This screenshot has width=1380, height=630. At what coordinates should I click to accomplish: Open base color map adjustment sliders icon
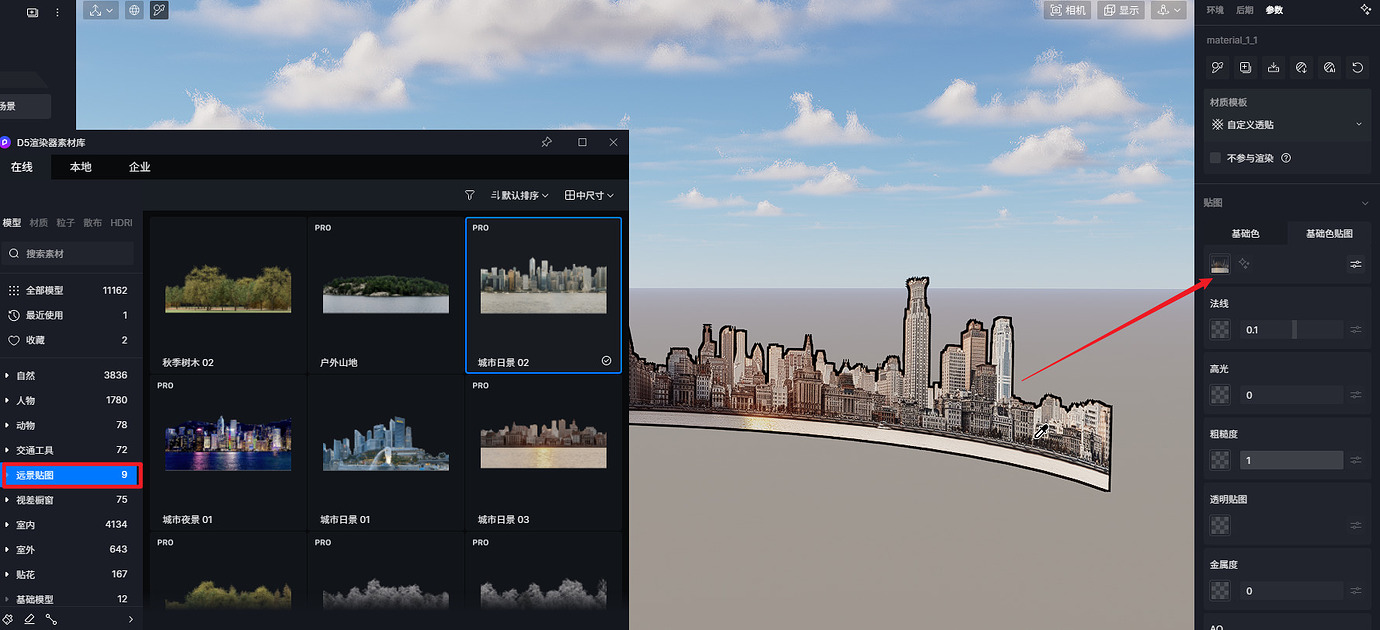pos(1356,264)
